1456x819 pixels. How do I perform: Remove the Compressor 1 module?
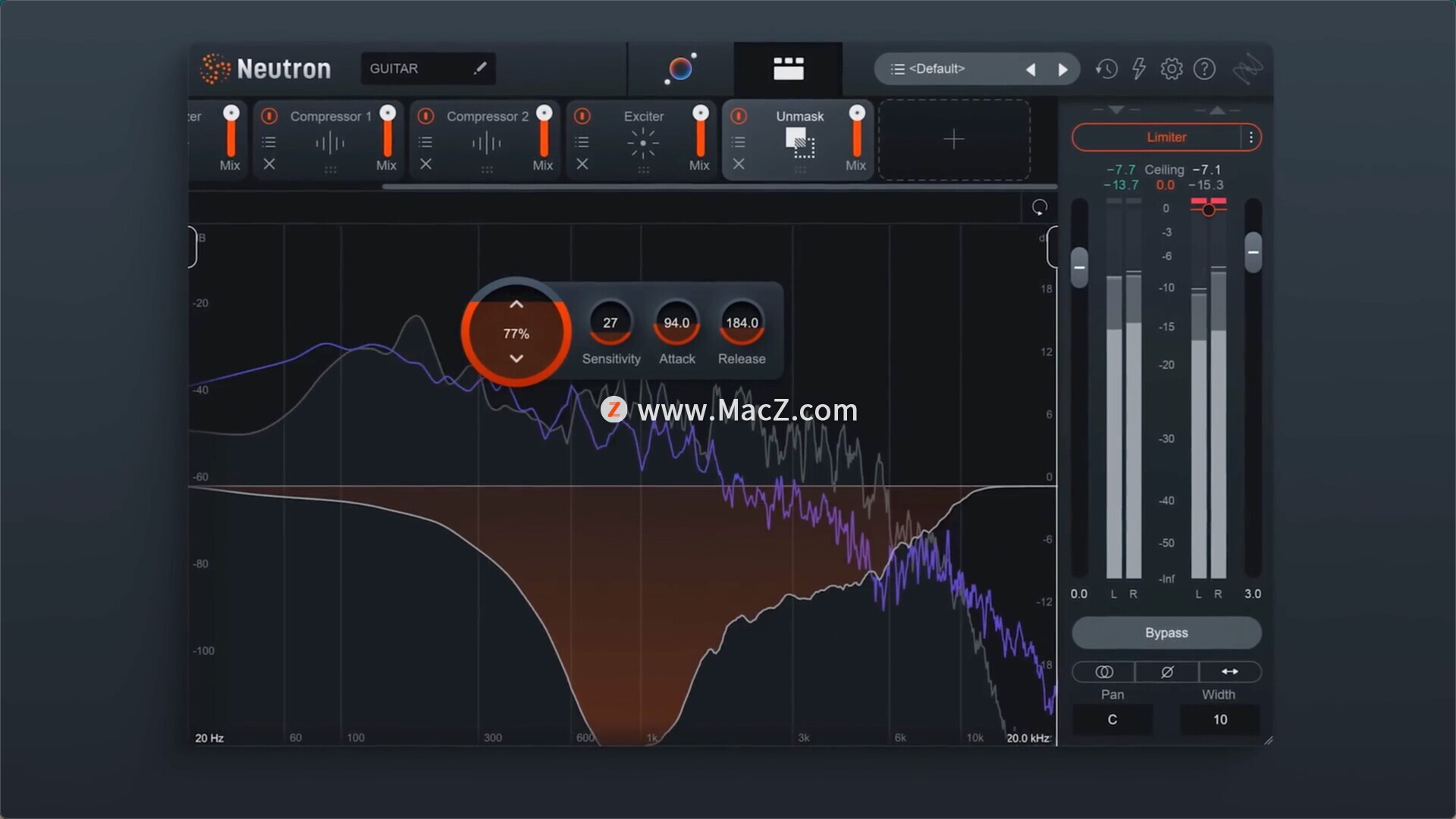click(269, 164)
